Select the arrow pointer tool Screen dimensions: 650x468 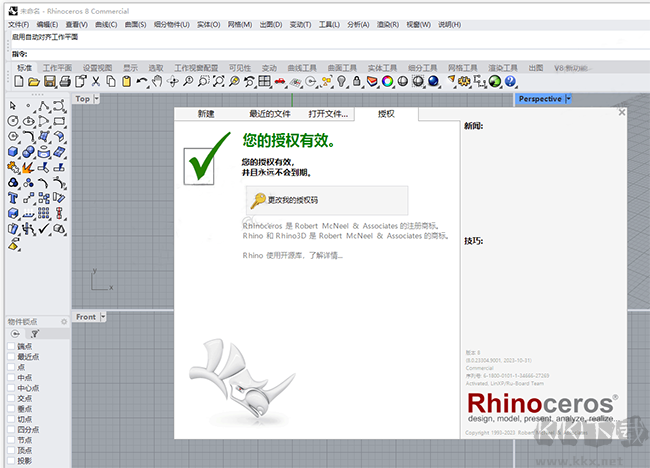(x=12, y=106)
